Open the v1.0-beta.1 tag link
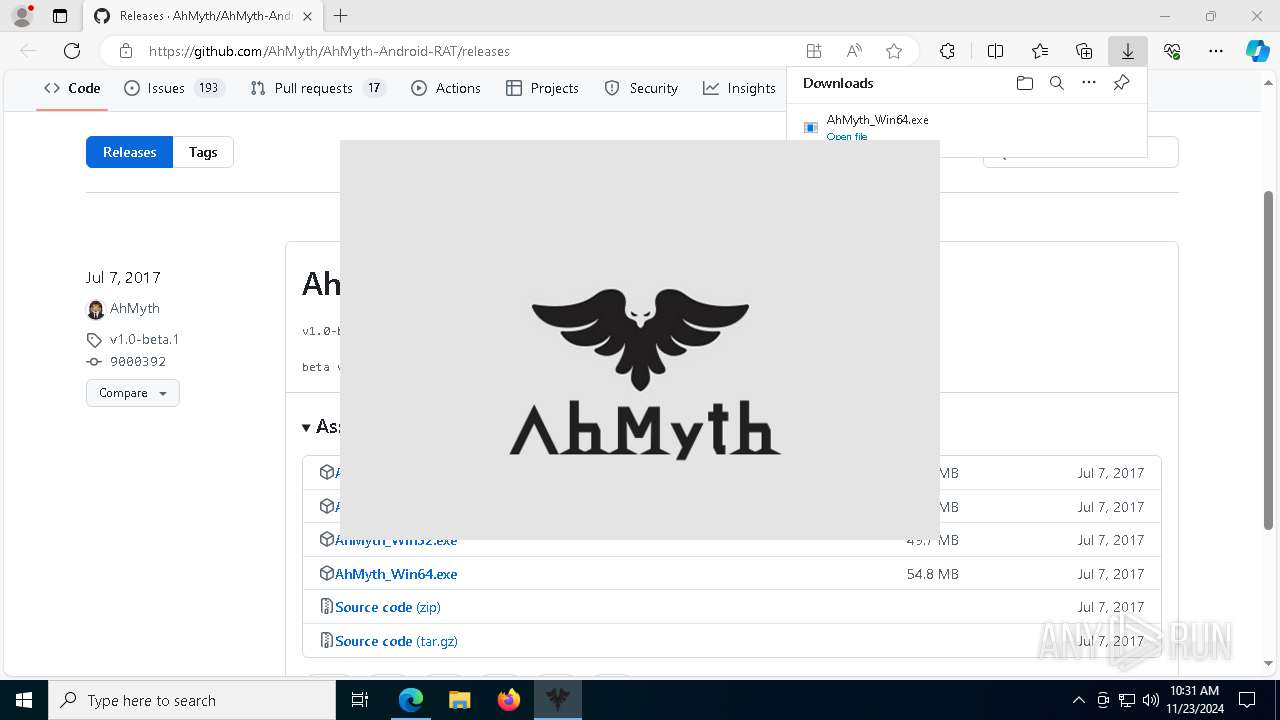The image size is (1280, 720). coord(144,339)
